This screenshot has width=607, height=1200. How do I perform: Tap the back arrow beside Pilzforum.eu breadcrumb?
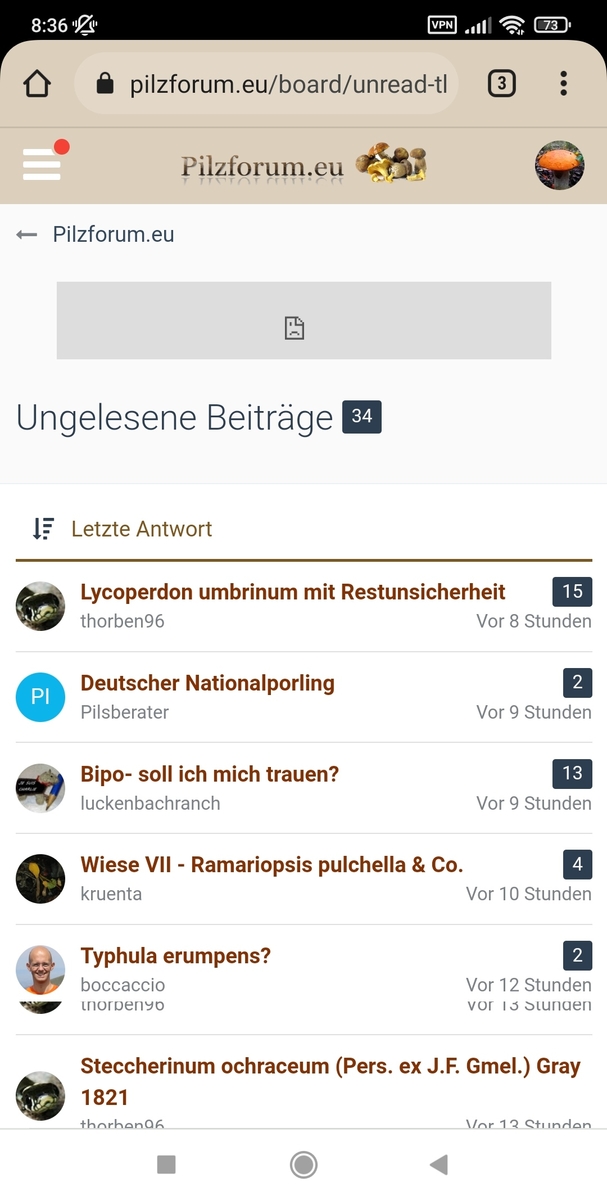pos(27,235)
